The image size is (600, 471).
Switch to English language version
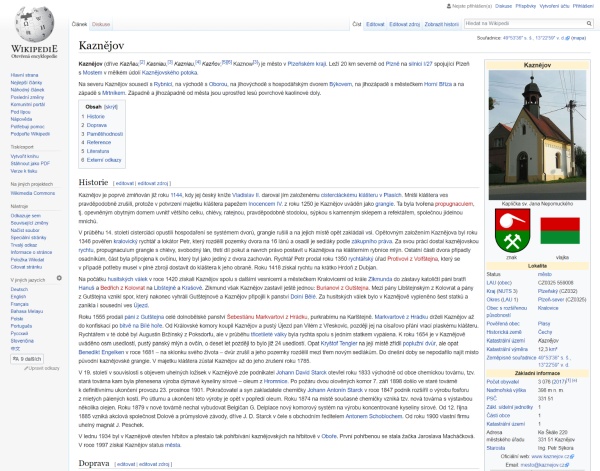point(18,297)
